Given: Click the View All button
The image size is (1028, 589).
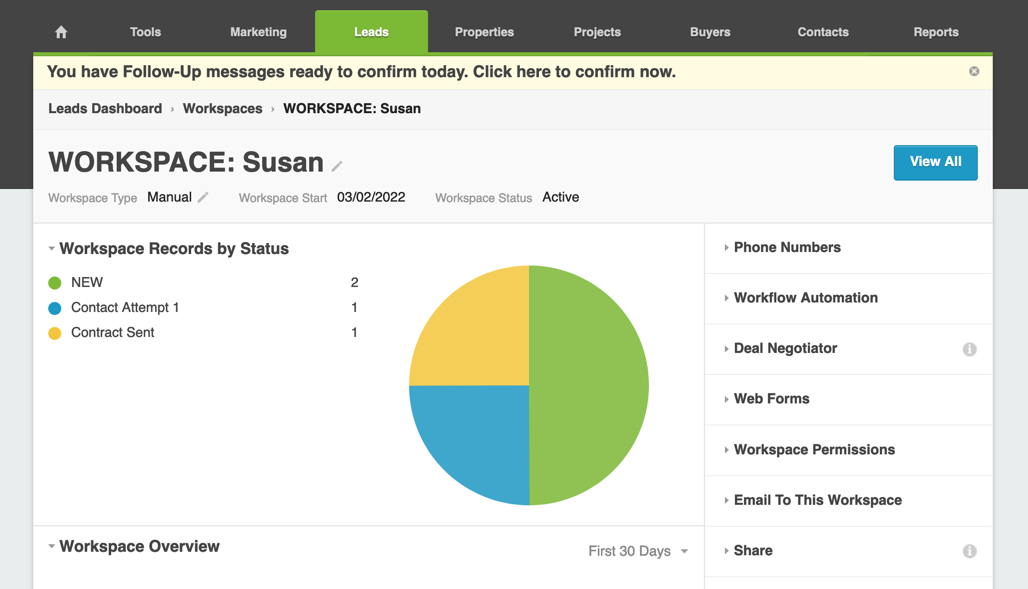Looking at the screenshot, I should 936,162.
